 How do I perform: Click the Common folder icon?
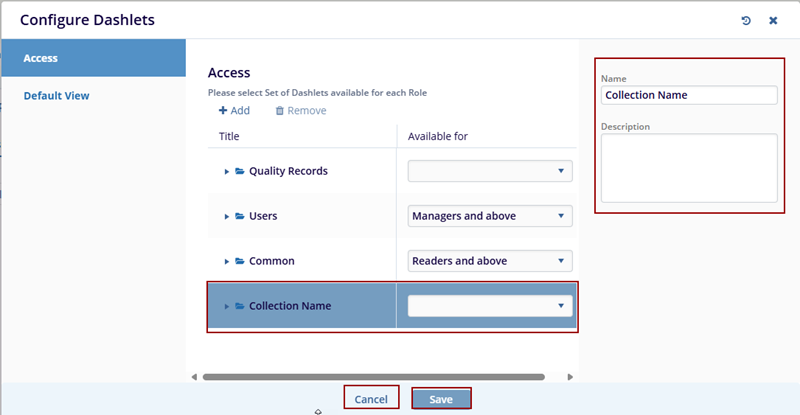tap(240, 261)
